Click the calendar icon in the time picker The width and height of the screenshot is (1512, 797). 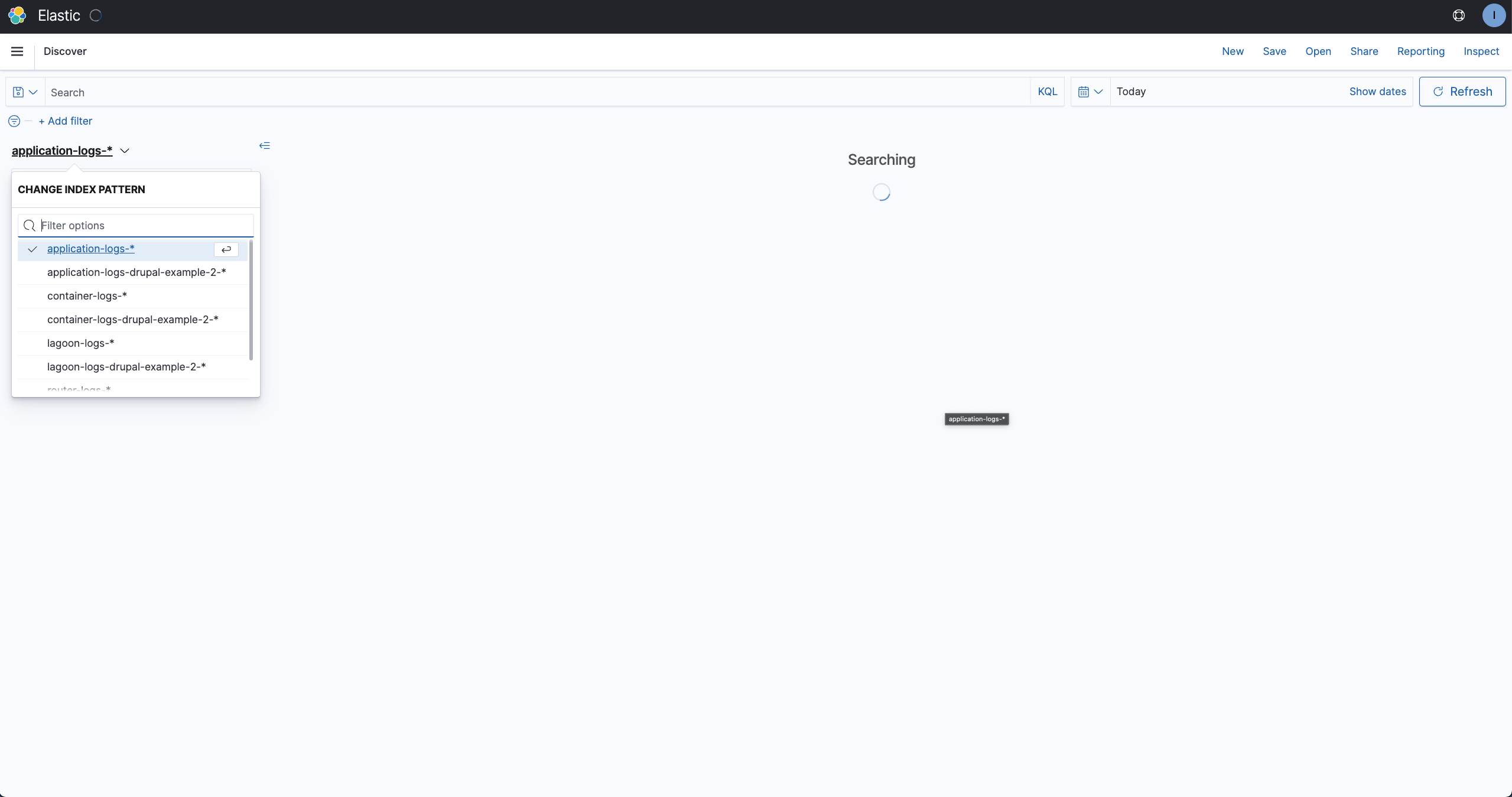1082,92
